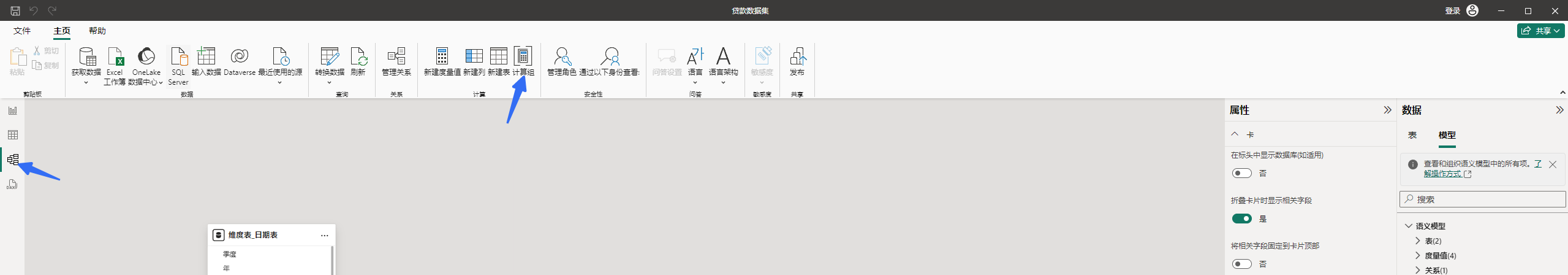The height and width of the screenshot is (275, 1568).
Task: Open the Excel 工作簿 data source
Action: [115, 56]
